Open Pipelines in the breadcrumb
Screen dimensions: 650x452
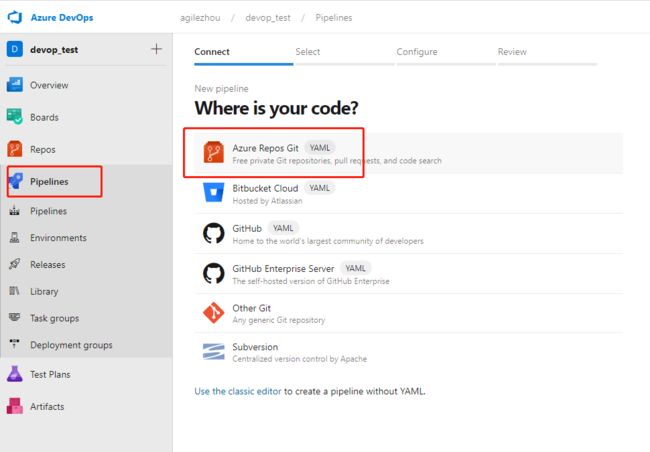point(334,18)
